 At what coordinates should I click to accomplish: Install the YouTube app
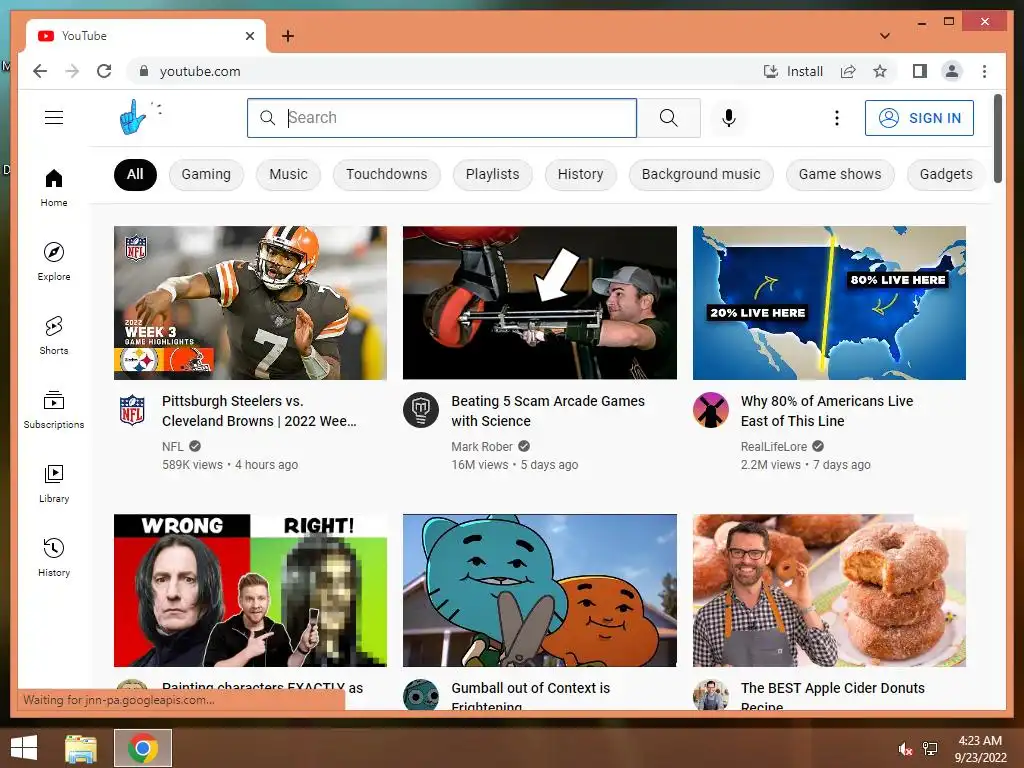tap(793, 71)
